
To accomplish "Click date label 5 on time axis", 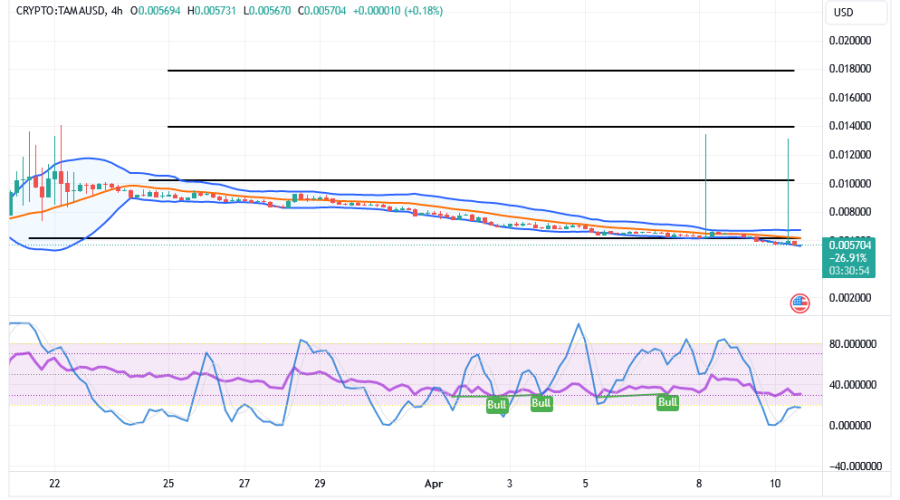I will [585, 483].
